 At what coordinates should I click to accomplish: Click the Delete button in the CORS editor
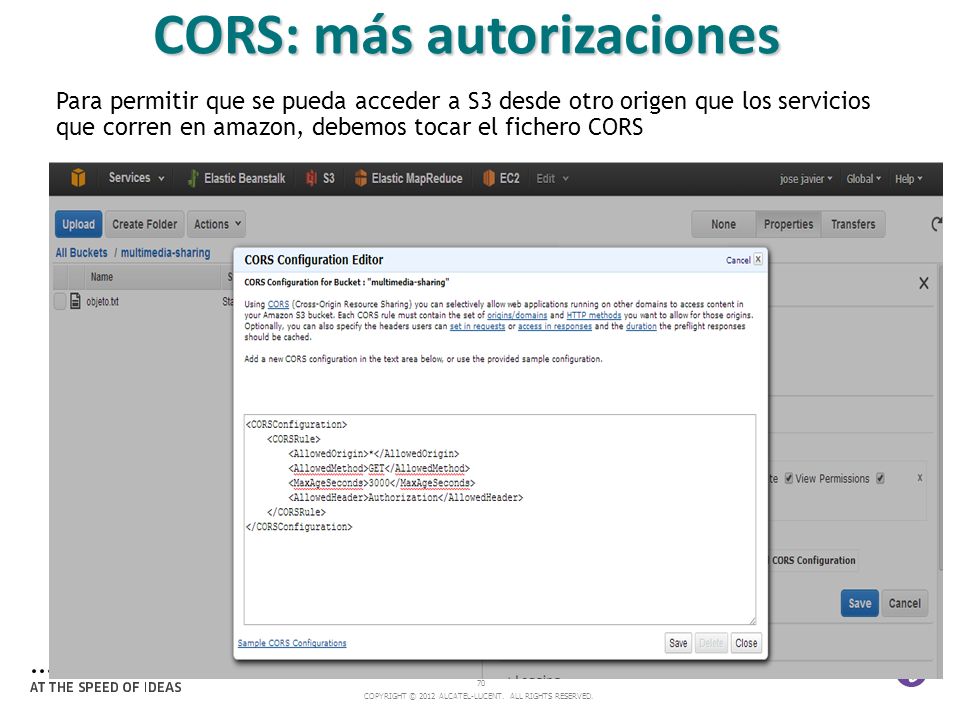coord(711,643)
